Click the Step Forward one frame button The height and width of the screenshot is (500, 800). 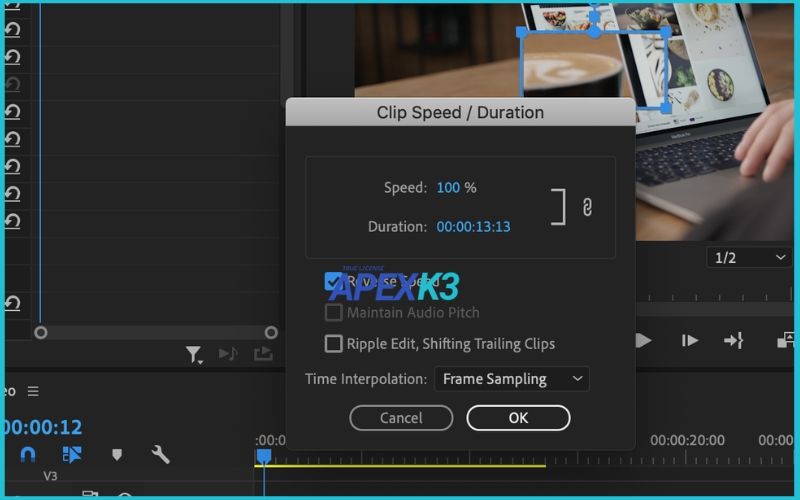pyautogui.click(x=690, y=341)
